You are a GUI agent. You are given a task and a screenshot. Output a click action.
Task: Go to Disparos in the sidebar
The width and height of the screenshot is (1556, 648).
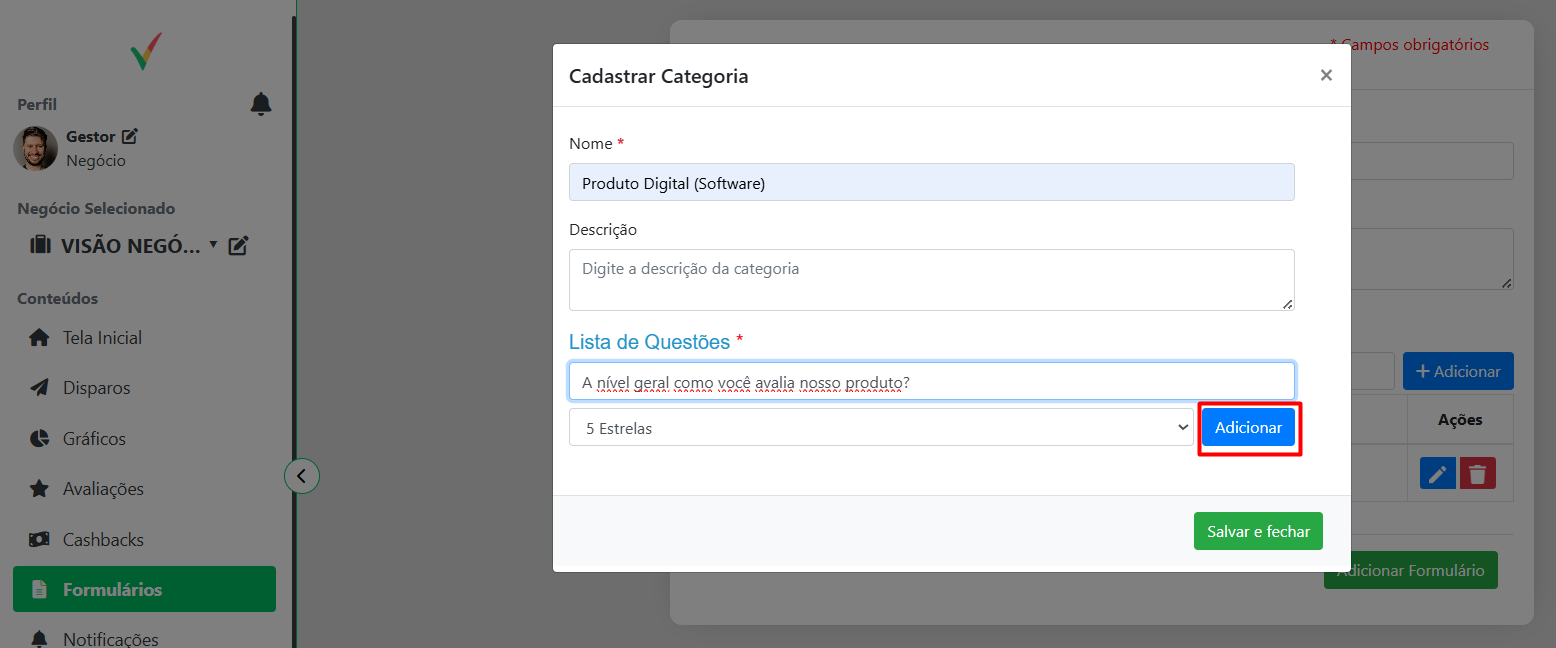click(x=96, y=388)
